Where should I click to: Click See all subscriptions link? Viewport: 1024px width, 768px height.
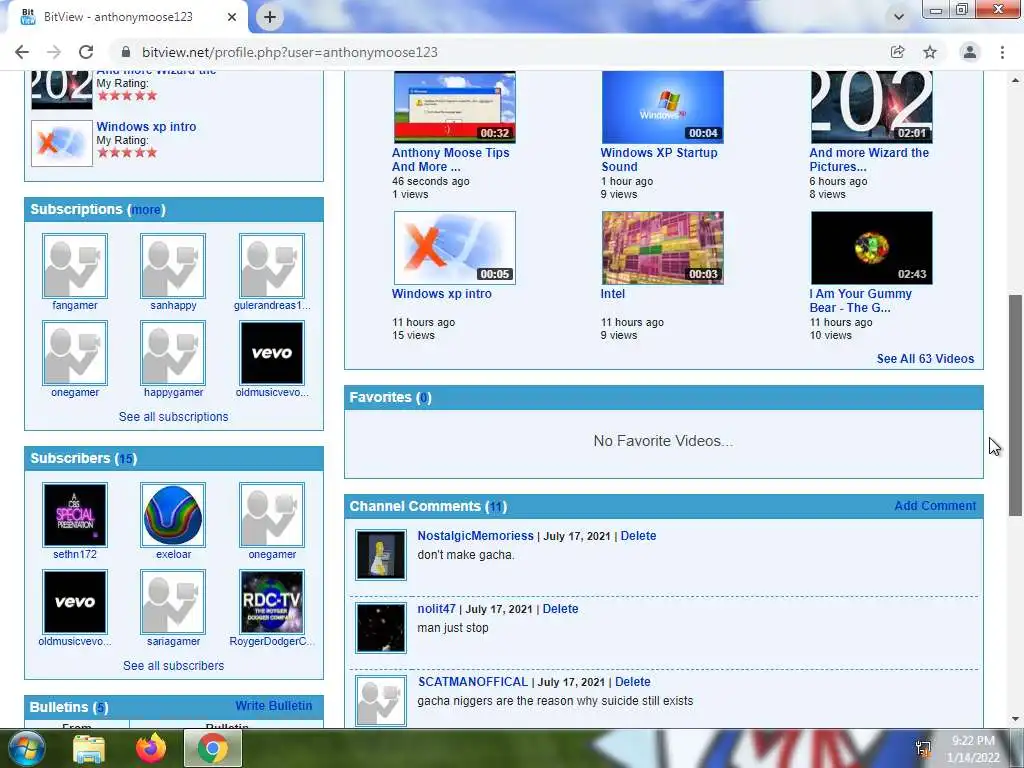tap(174, 417)
